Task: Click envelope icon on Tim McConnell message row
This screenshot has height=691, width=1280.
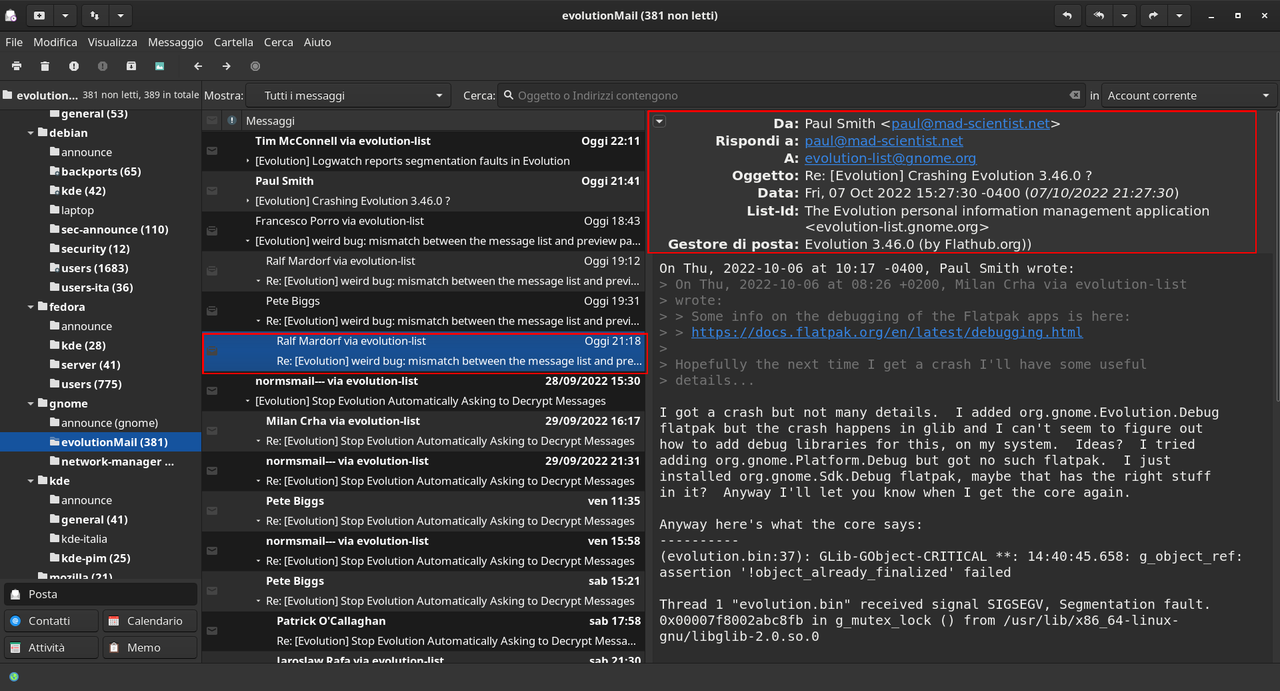Action: click(x=212, y=150)
